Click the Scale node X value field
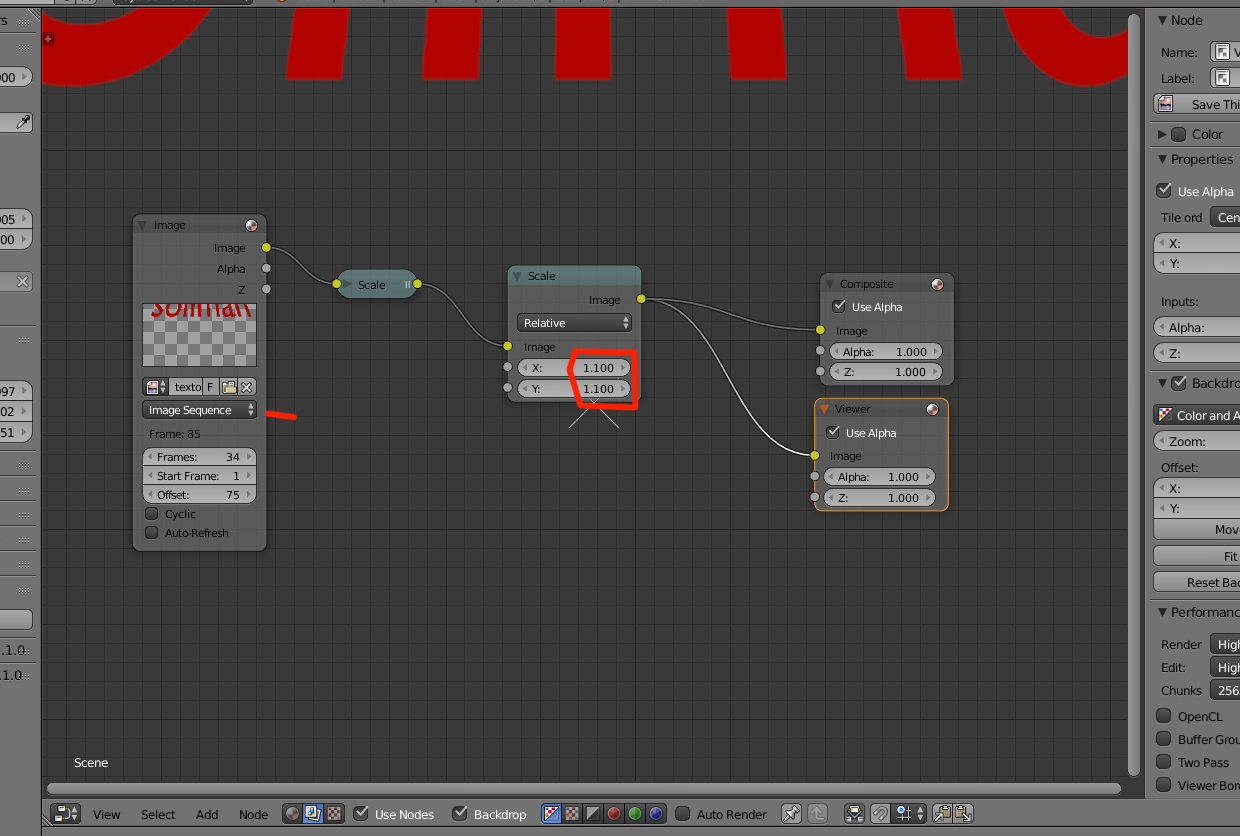 575,368
